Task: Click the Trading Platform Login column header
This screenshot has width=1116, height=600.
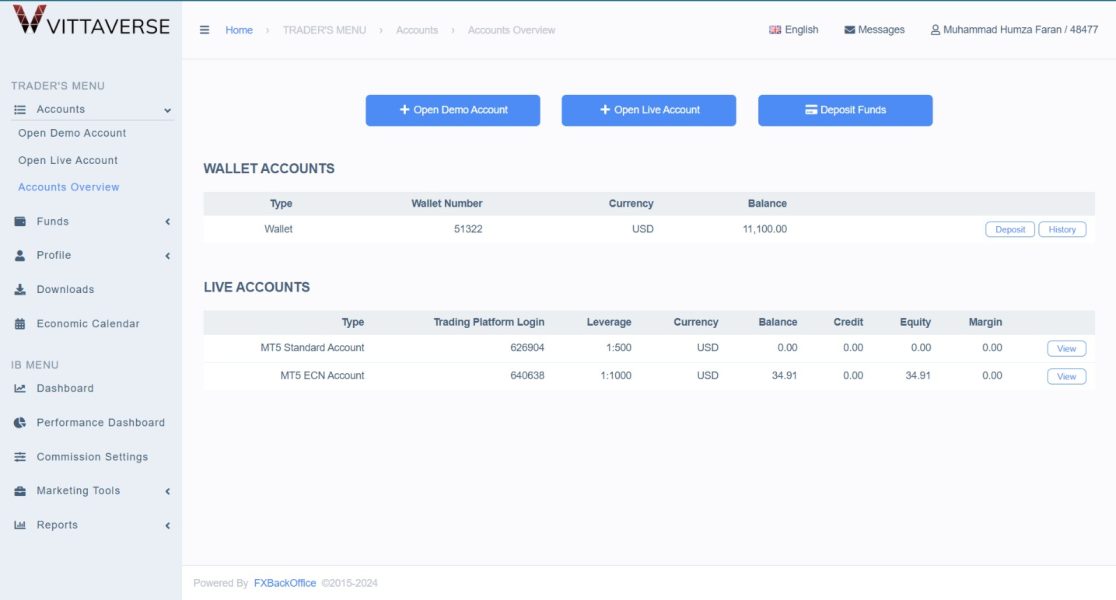Action: coord(489,322)
